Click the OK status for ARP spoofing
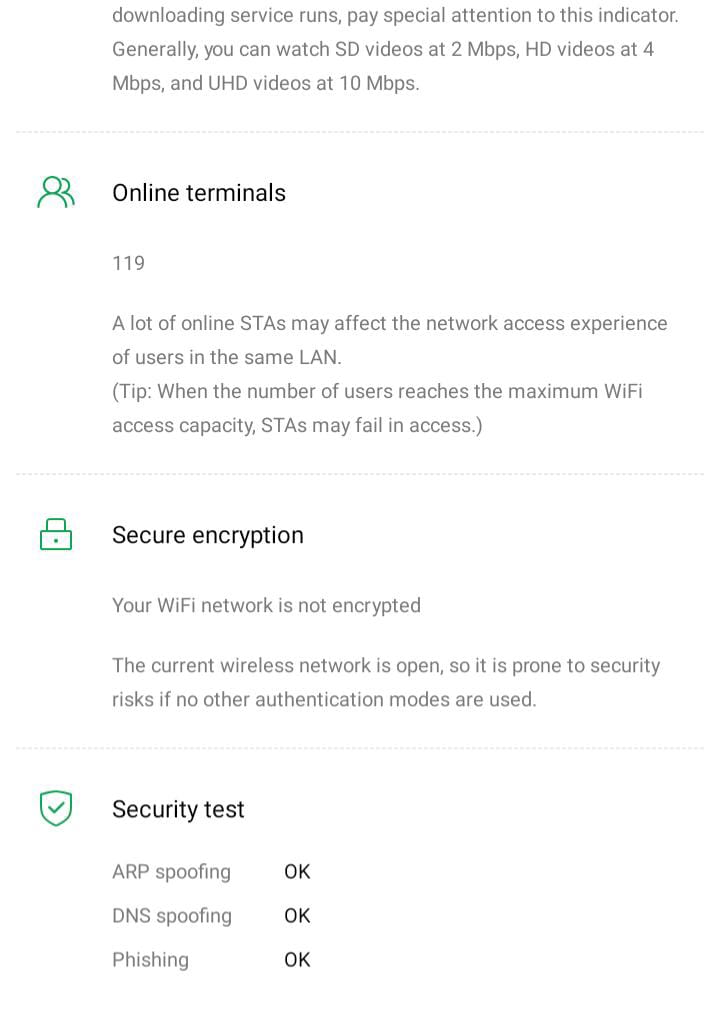The image size is (720, 1009). [297, 871]
